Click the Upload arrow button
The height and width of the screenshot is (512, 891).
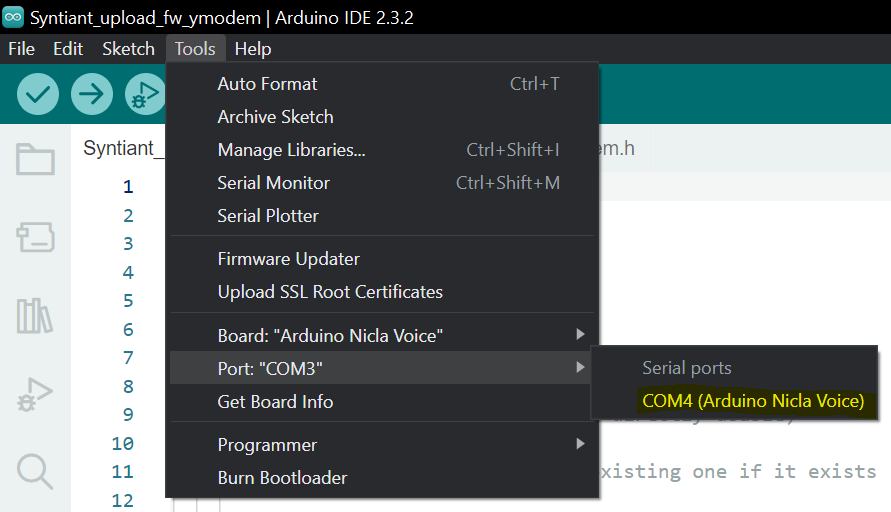tap(92, 95)
